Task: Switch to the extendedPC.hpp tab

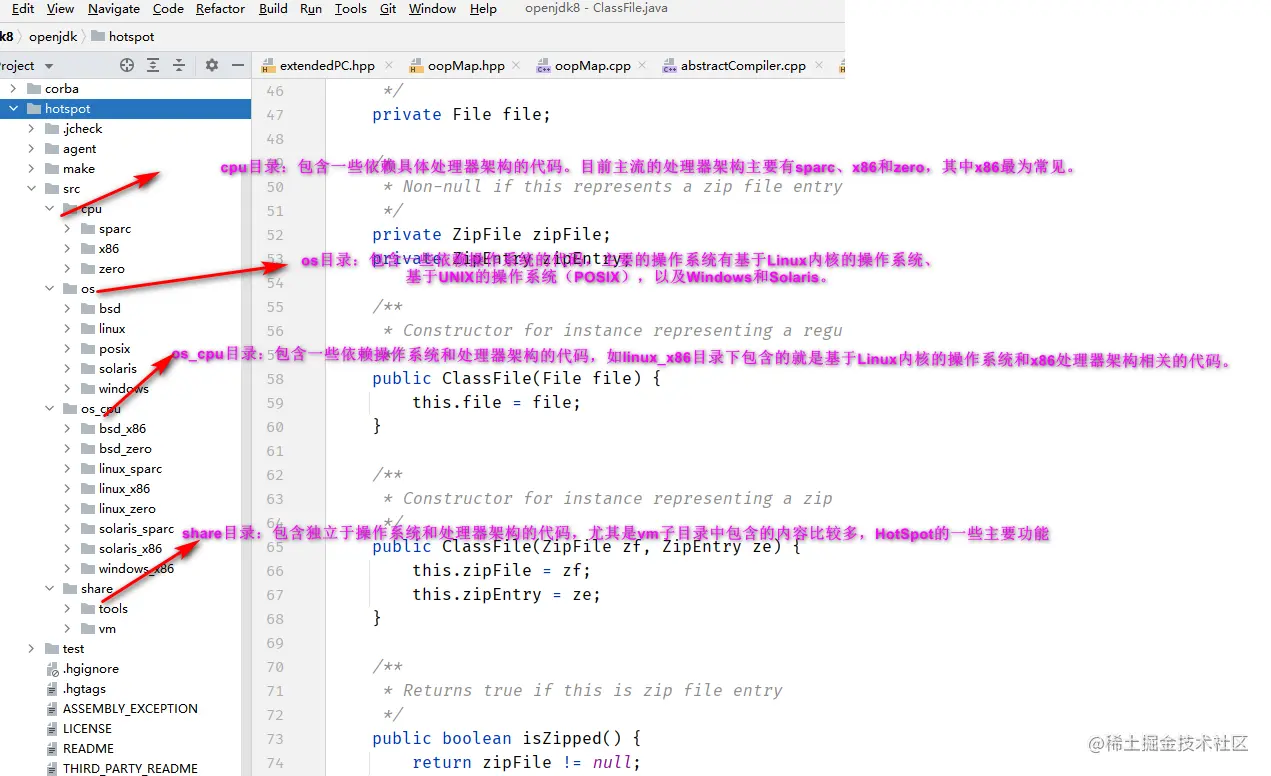Action: point(327,66)
